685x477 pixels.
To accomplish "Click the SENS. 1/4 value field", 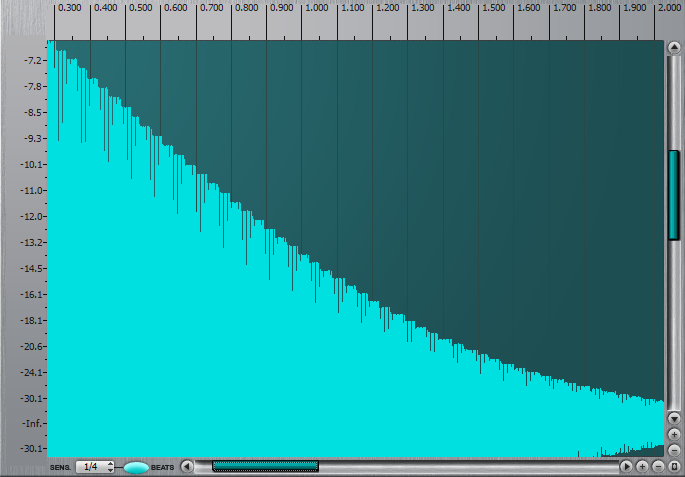I will (x=95, y=467).
